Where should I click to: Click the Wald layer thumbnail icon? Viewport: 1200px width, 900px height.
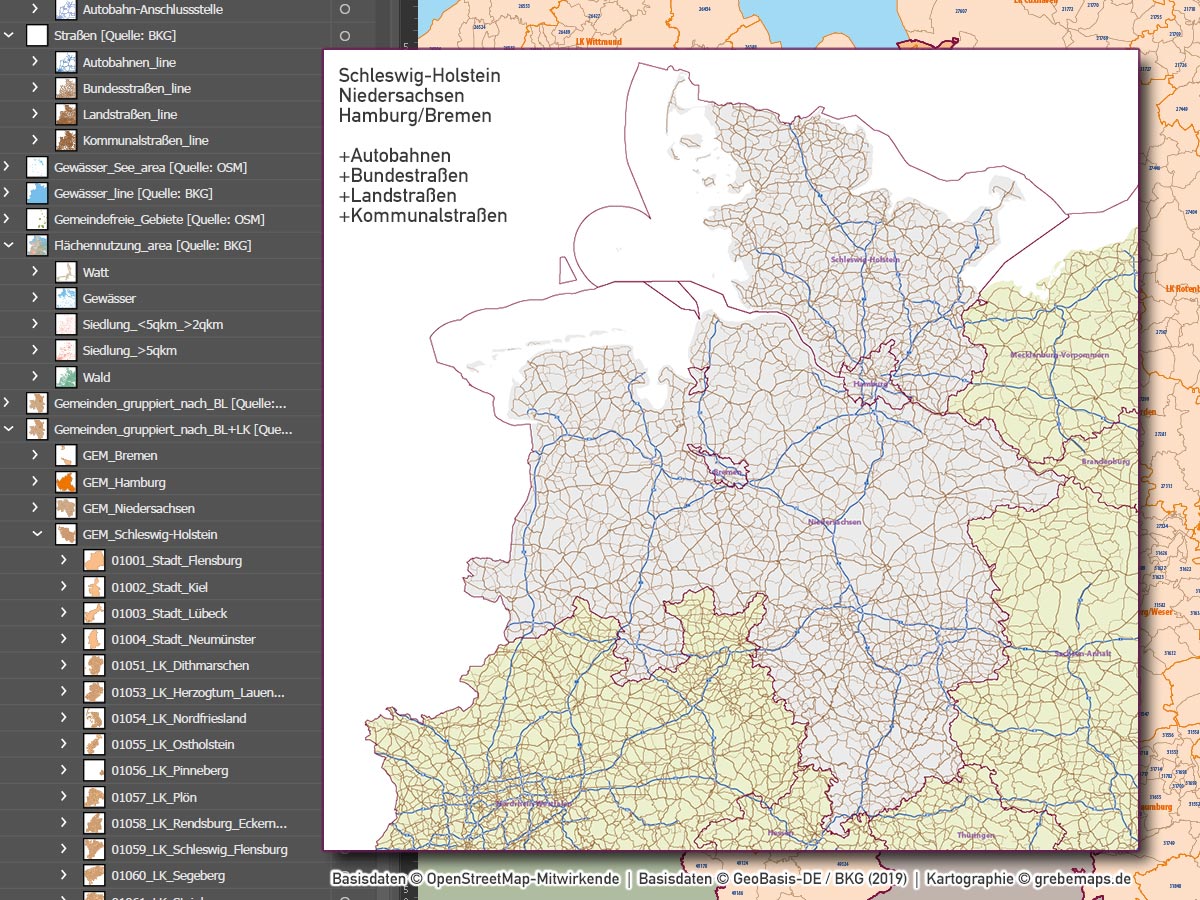tap(66, 377)
